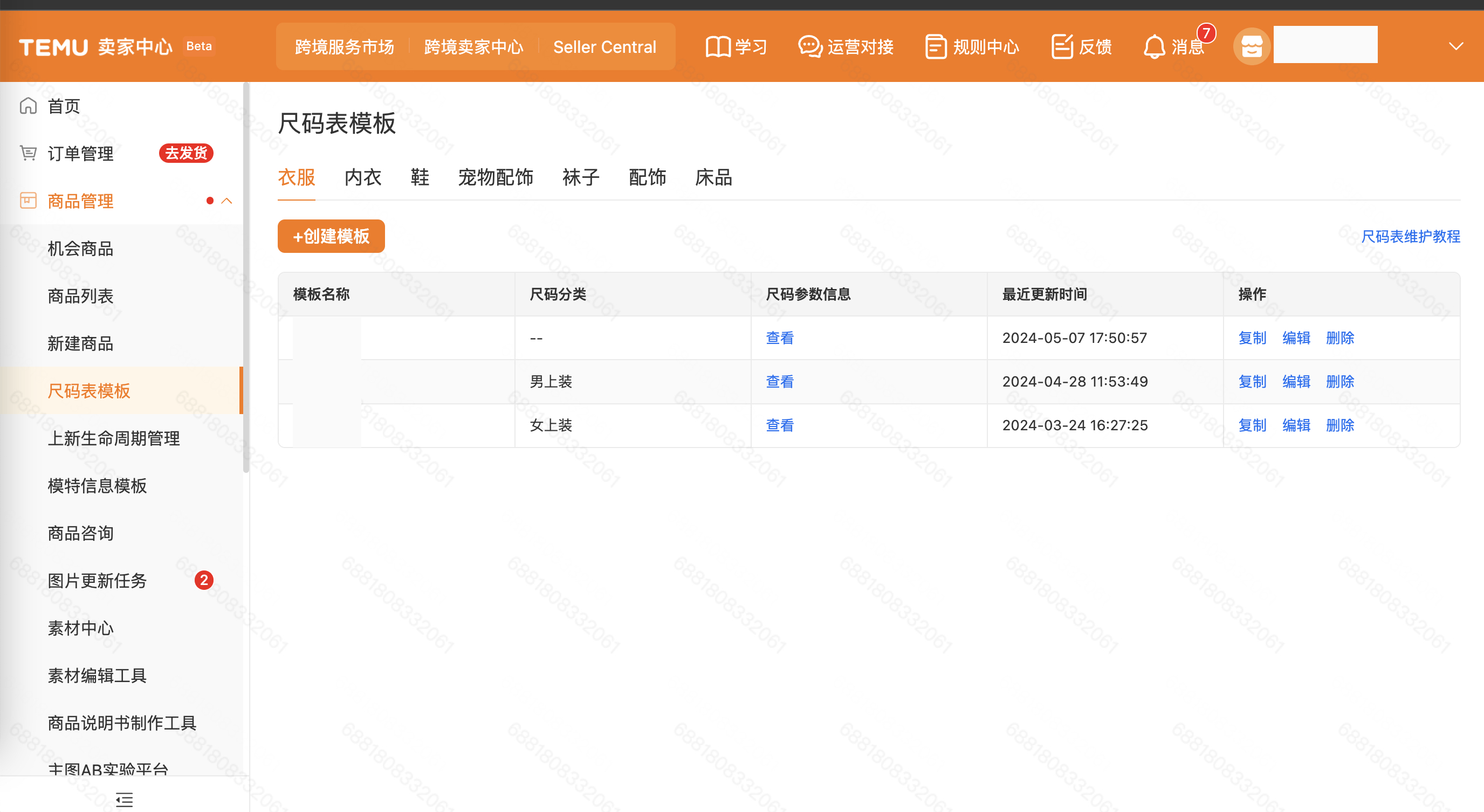This screenshot has height=812, width=1484.
Task: Click the home icon beside 首页
Action: click(28, 105)
